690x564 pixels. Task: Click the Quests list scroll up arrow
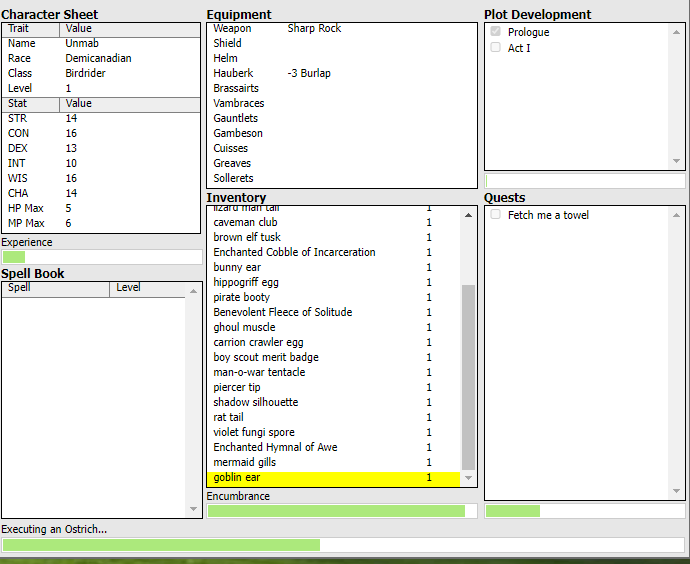677,214
